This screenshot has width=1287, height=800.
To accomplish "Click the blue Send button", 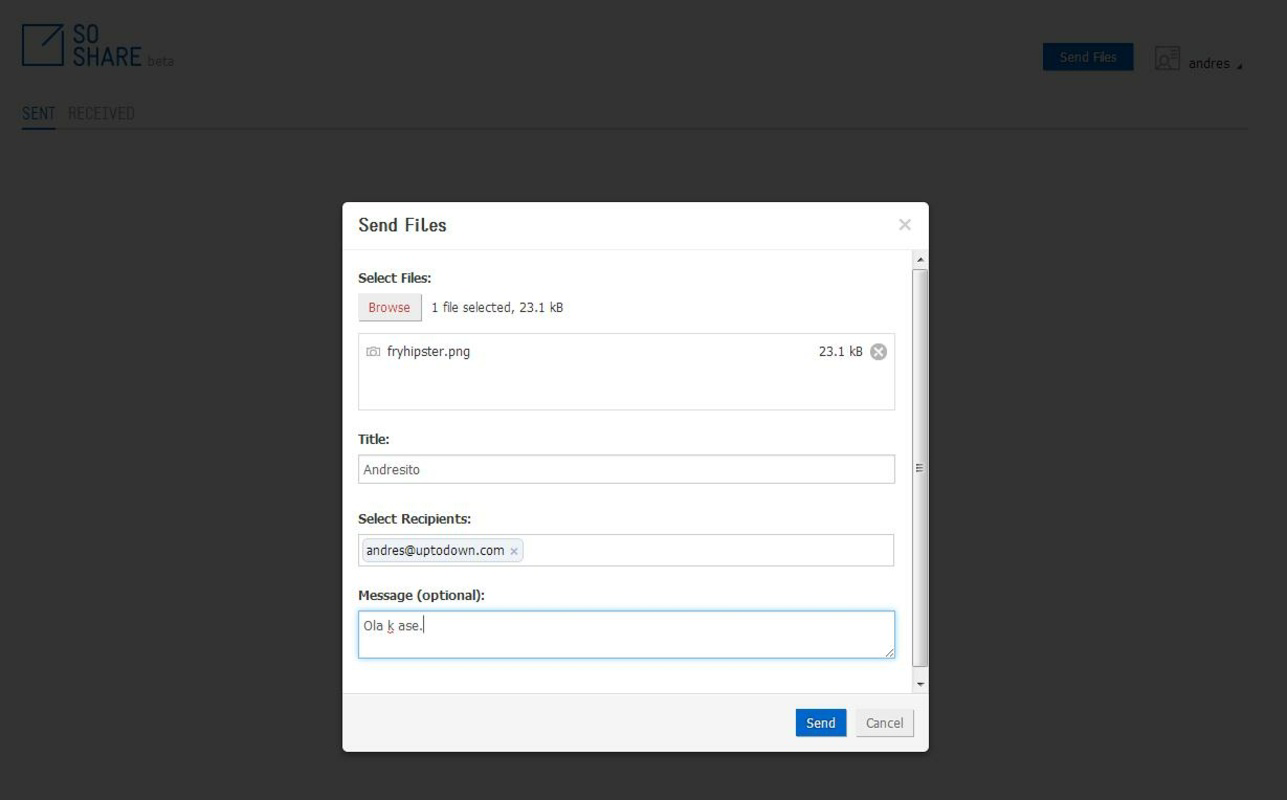I will pos(821,723).
